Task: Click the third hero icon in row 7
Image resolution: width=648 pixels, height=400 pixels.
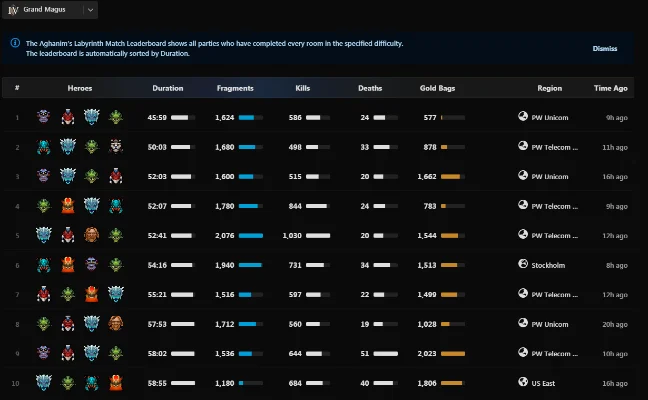Action: click(x=91, y=294)
